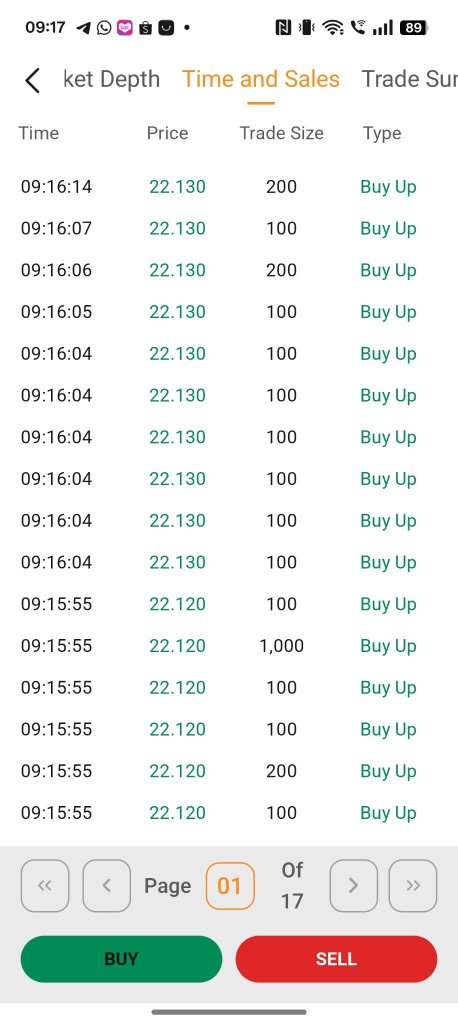Jump to the last page of trades
Viewport: 458px width, 1024px height.
pyautogui.click(x=413, y=886)
